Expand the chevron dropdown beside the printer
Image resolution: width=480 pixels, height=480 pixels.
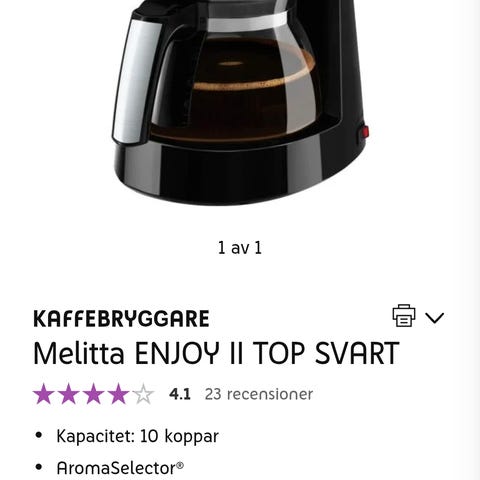coord(435,318)
